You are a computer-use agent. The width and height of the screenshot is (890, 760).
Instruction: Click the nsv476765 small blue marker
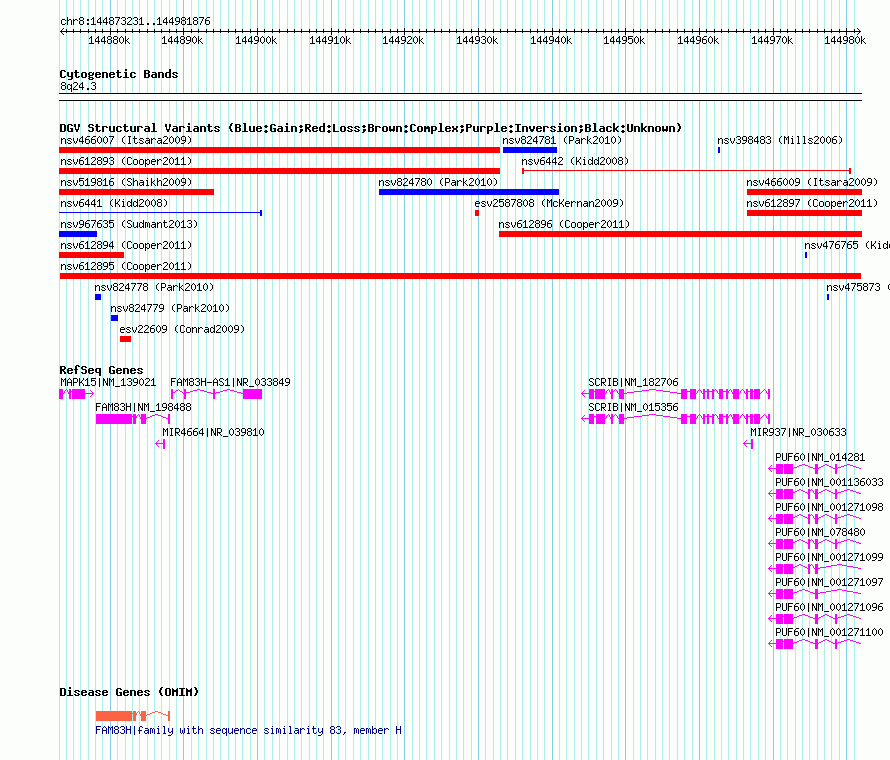805,255
